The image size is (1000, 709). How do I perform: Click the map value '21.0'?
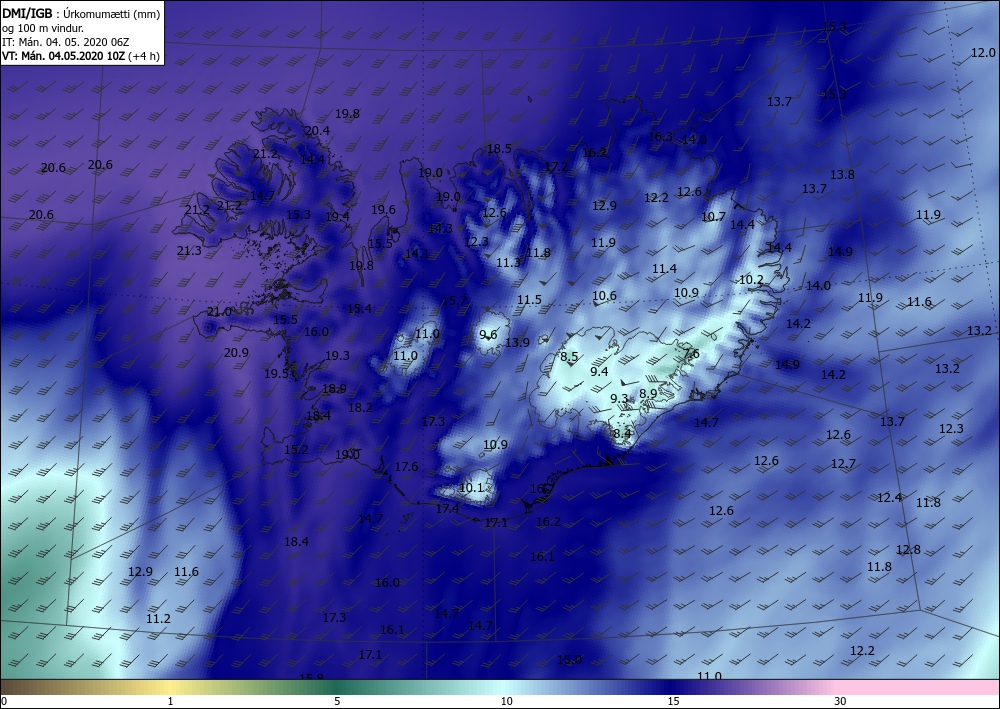(219, 312)
